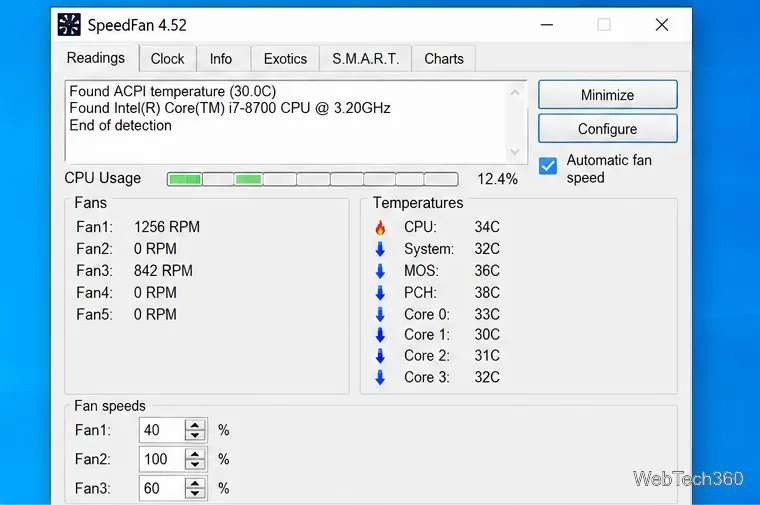
Task: Click the 'Found Intel(R) Core(TM) i7-8700' log line
Action: click(x=230, y=108)
